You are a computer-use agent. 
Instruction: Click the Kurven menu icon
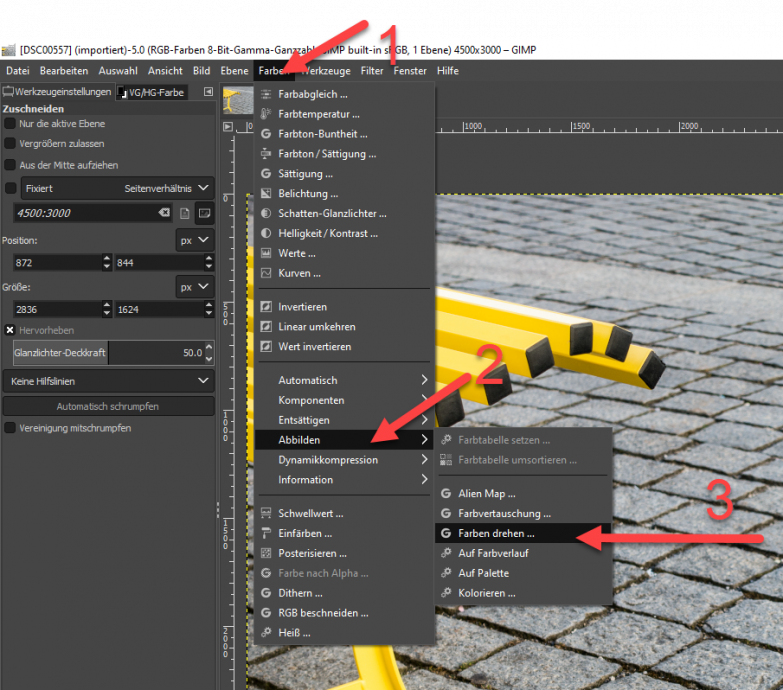[x=266, y=273]
